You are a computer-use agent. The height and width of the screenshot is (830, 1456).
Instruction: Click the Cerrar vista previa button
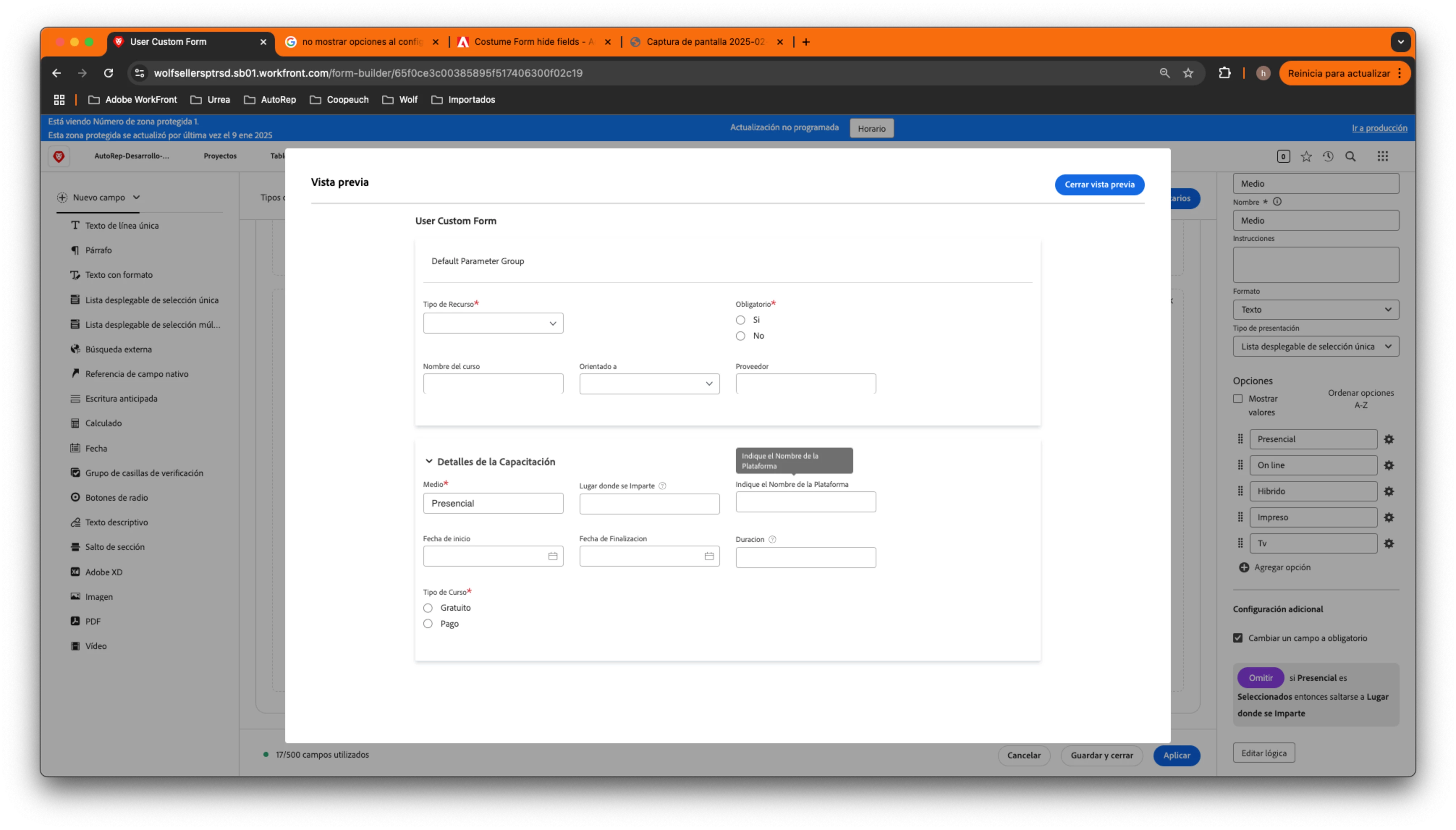(x=1099, y=185)
